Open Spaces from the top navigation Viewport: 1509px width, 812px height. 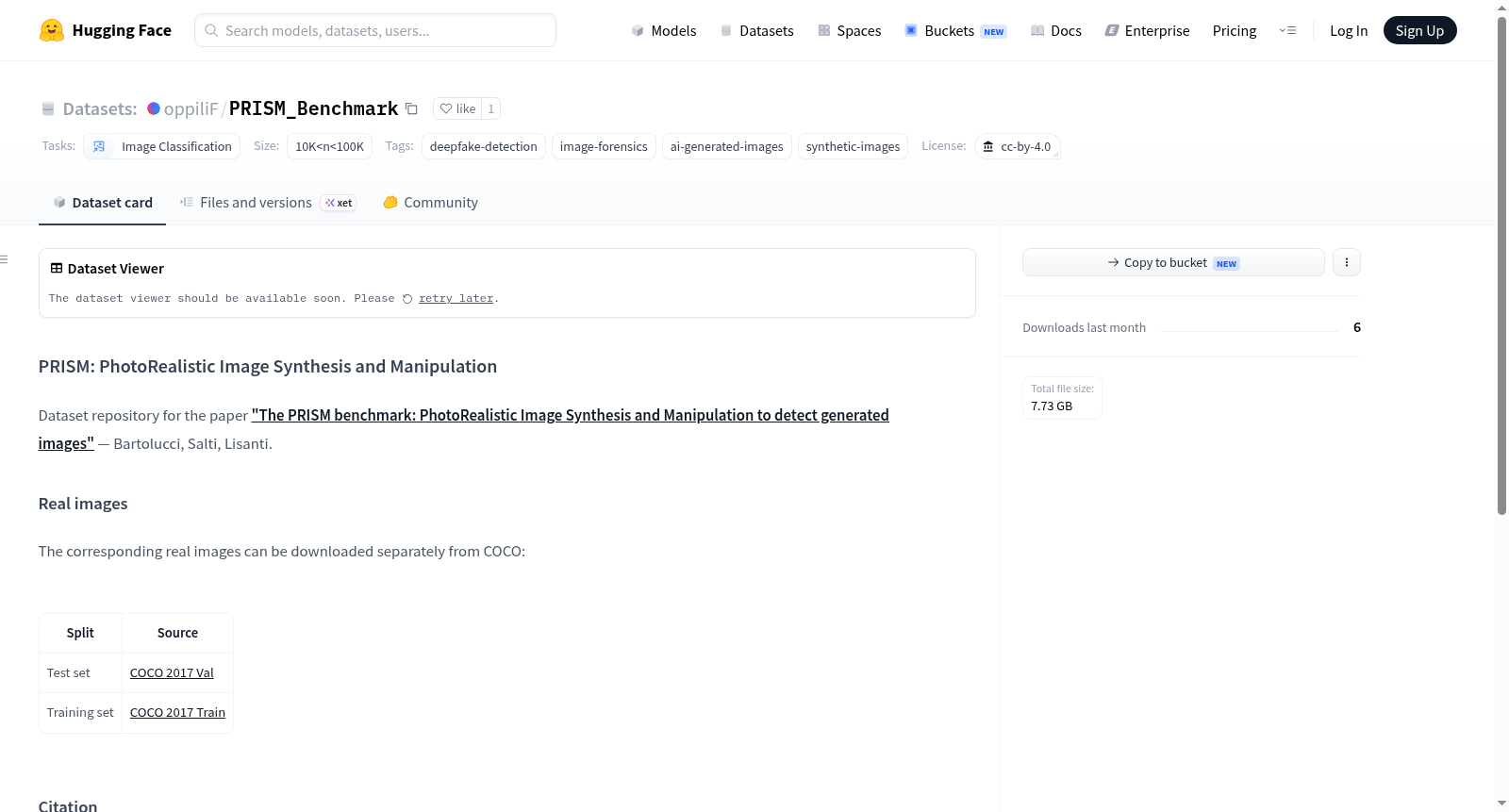coord(849,30)
